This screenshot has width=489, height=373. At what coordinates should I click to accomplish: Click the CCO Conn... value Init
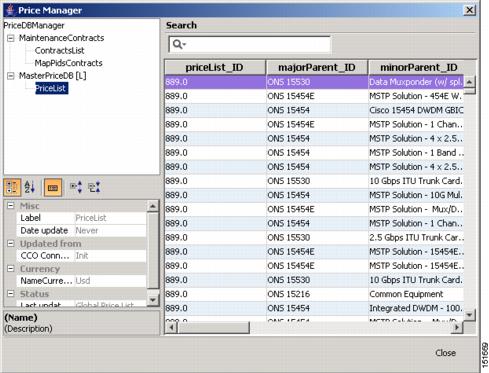[x=110, y=256]
